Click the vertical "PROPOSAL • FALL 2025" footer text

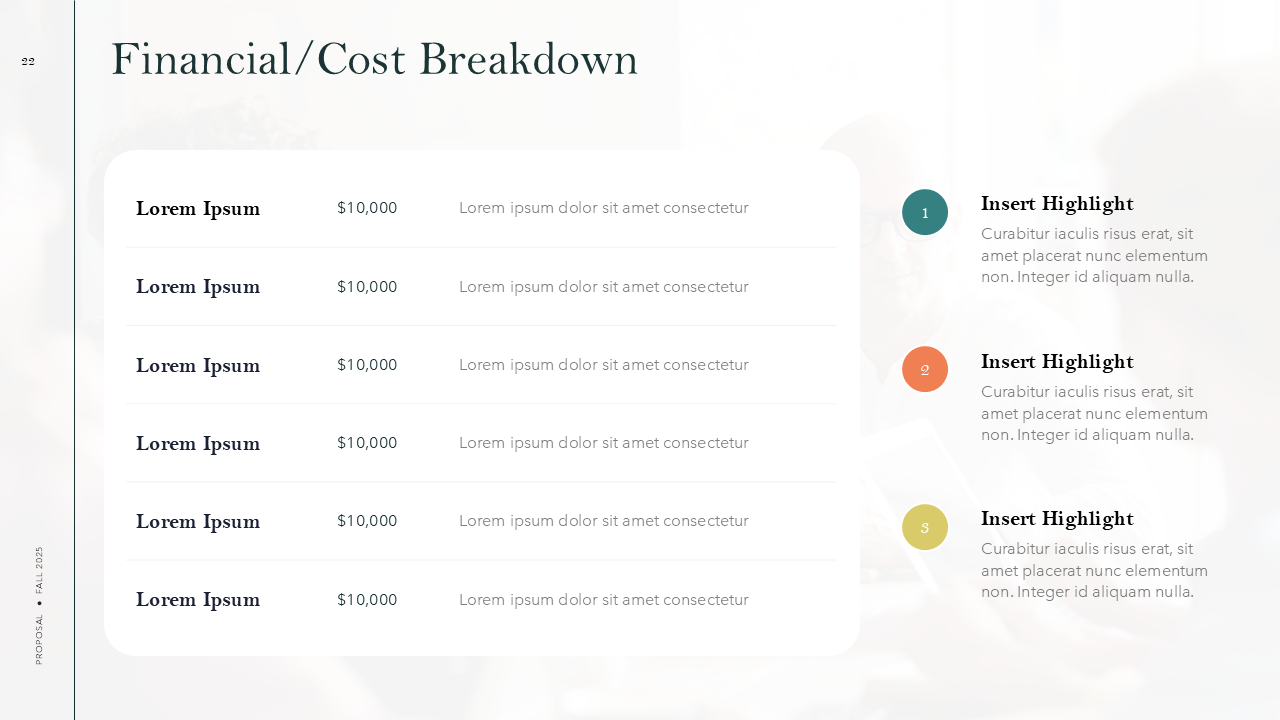coord(40,605)
